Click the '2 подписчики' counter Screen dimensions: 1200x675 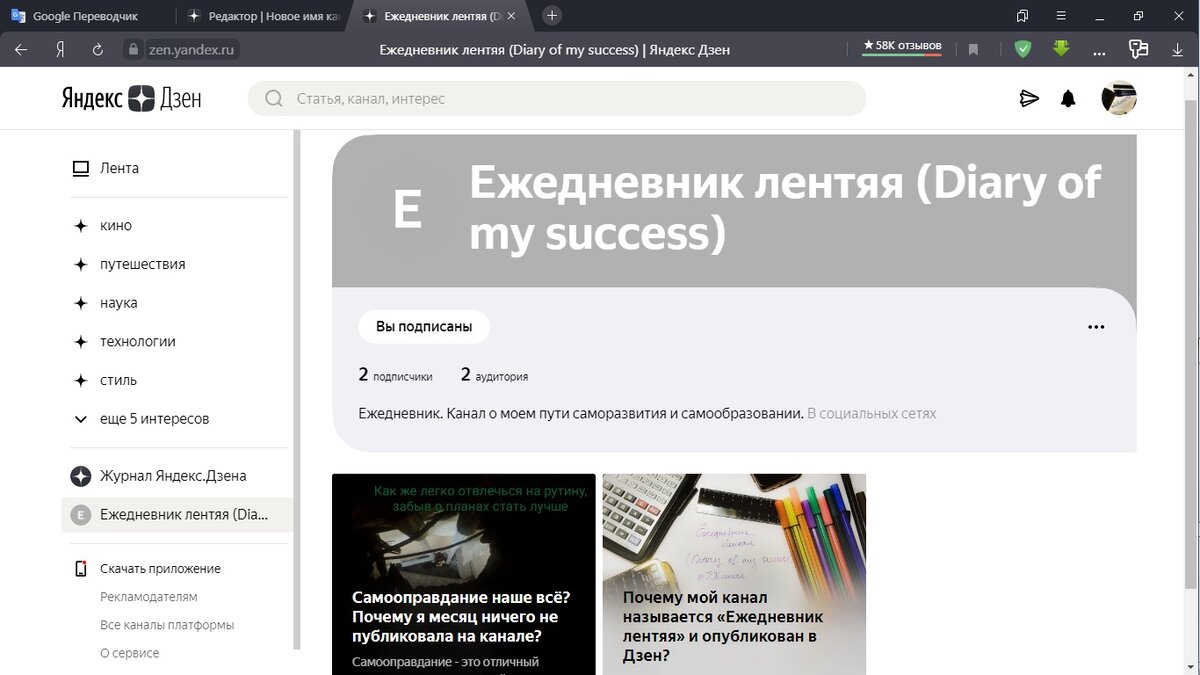click(x=395, y=376)
